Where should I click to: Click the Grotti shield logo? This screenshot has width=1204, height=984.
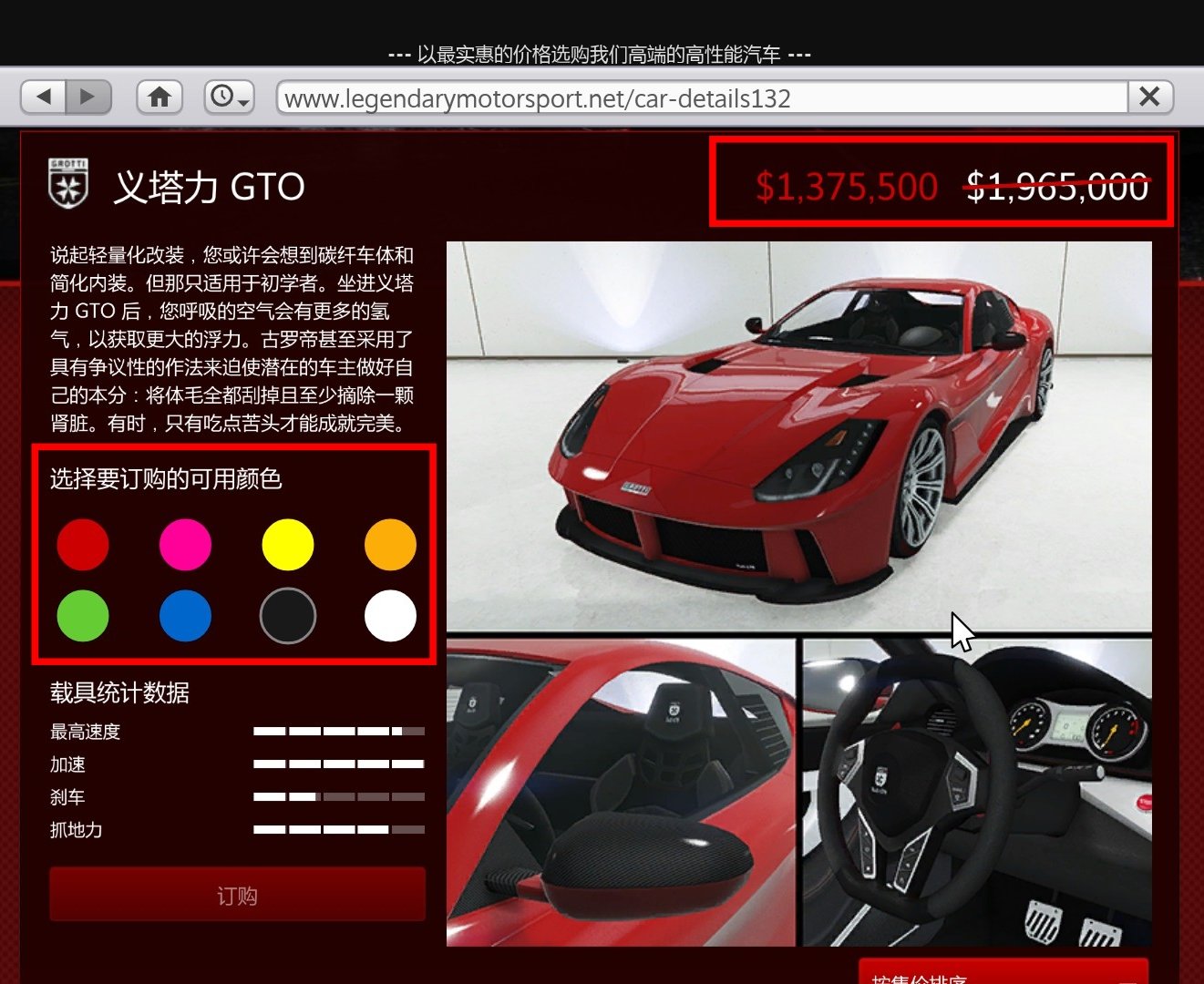point(68,184)
